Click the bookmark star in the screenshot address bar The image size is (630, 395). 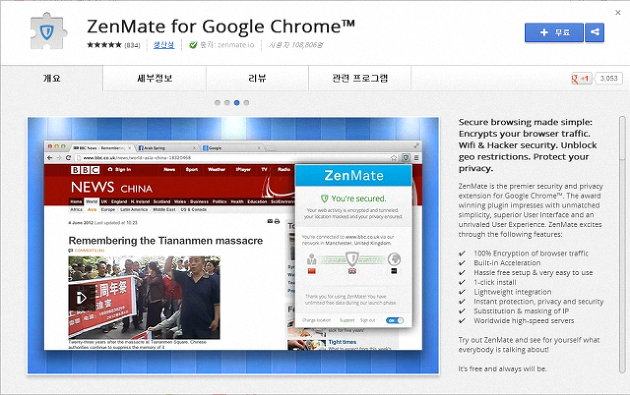coord(394,158)
